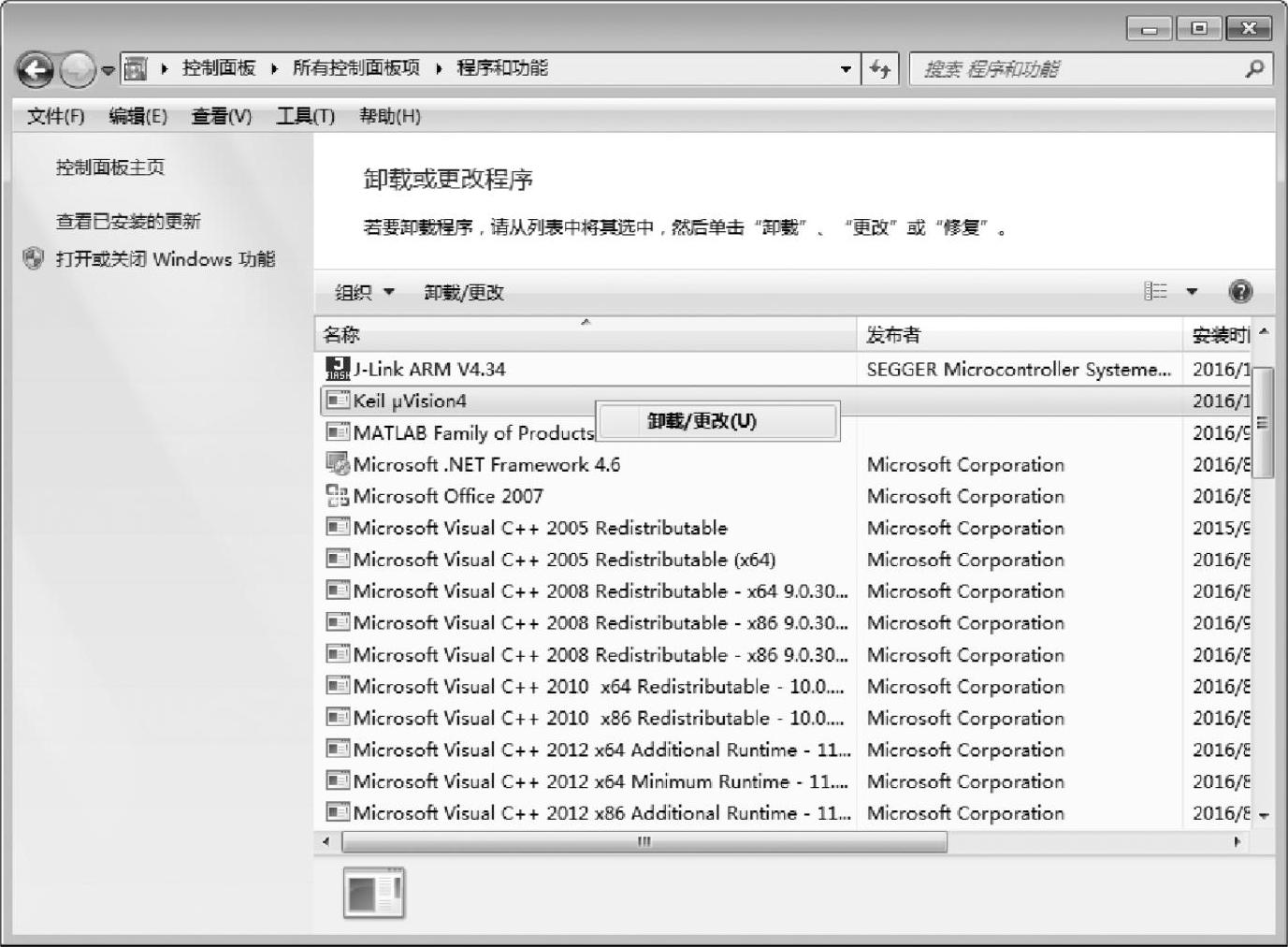This screenshot has width=1288, height=947.
Task: Open the 文件(F) menu
Action: [55, 116]
